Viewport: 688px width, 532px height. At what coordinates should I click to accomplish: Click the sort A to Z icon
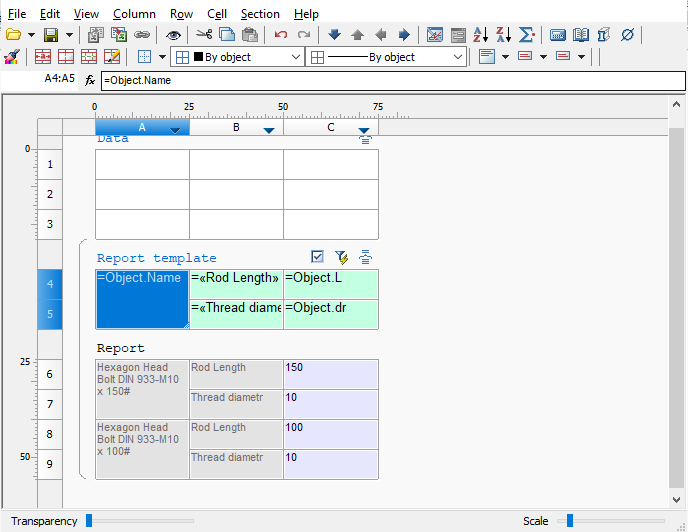pyautogui.click(x=480, y=35)
